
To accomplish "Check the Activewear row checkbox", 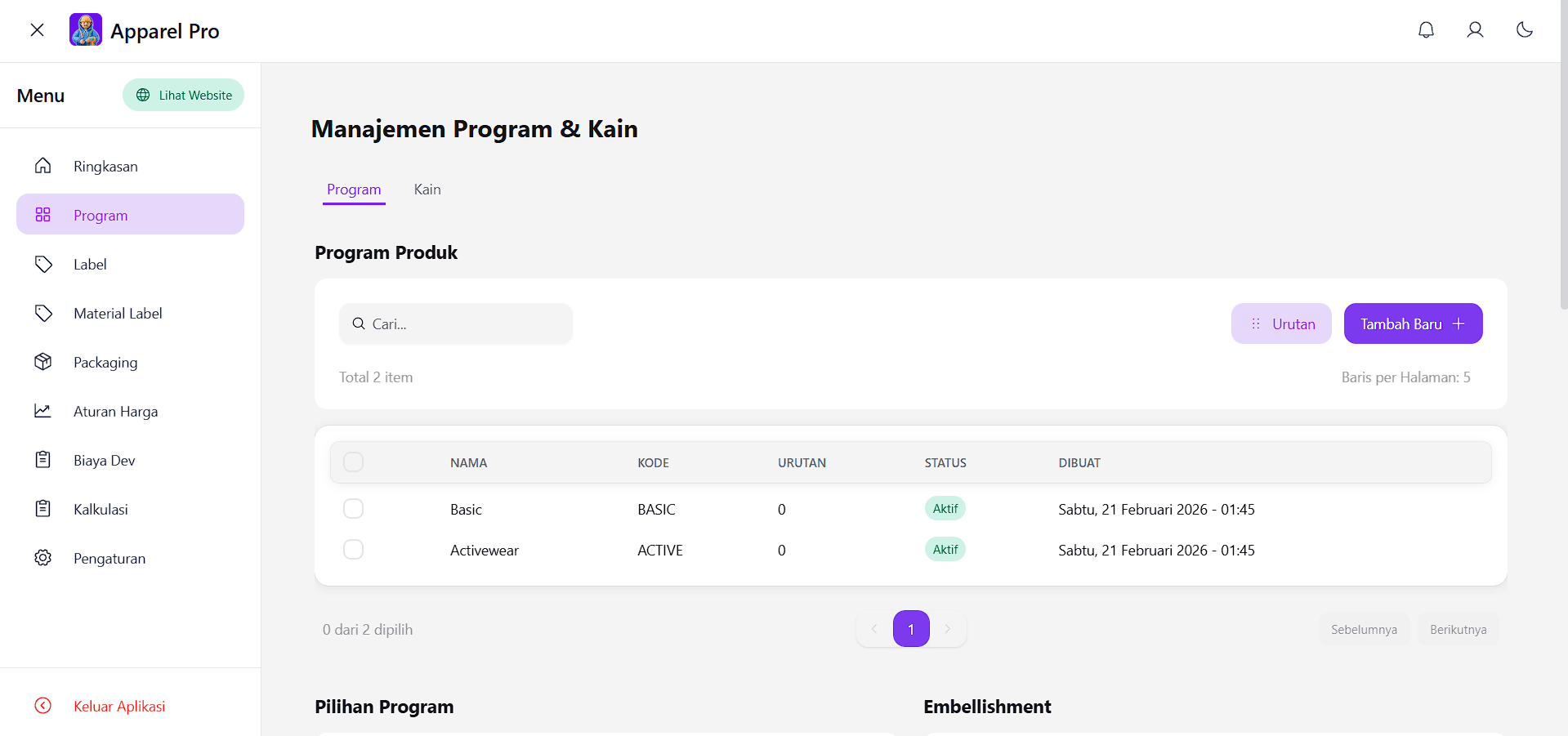I will 353,550.
